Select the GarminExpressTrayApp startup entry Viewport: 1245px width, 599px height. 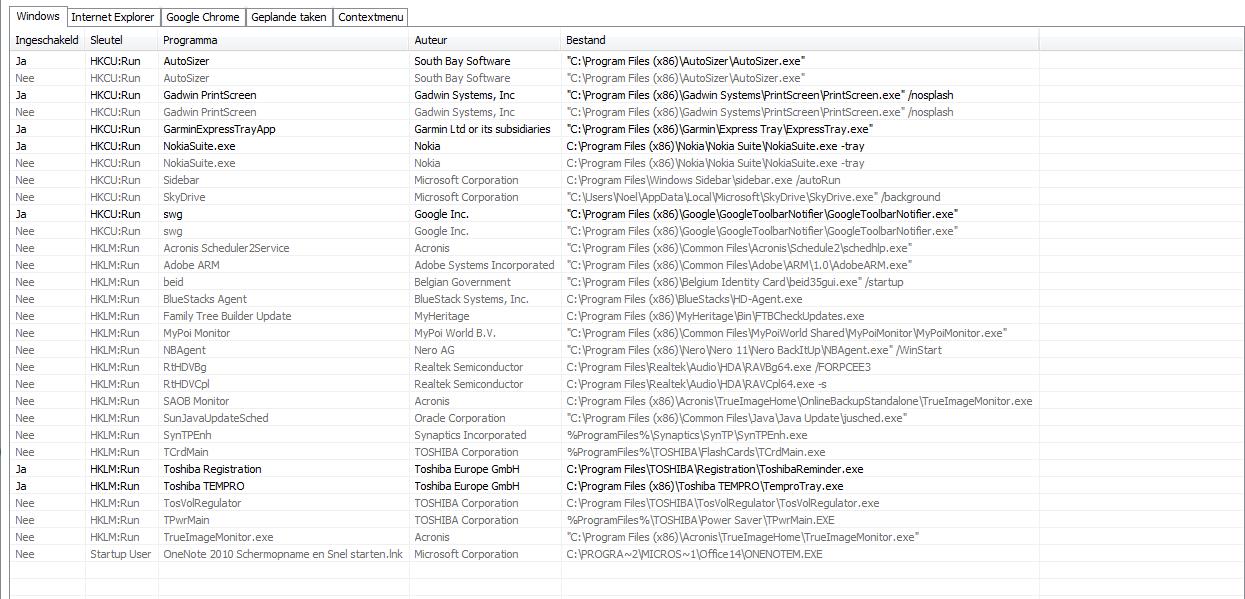coord(219,129)
